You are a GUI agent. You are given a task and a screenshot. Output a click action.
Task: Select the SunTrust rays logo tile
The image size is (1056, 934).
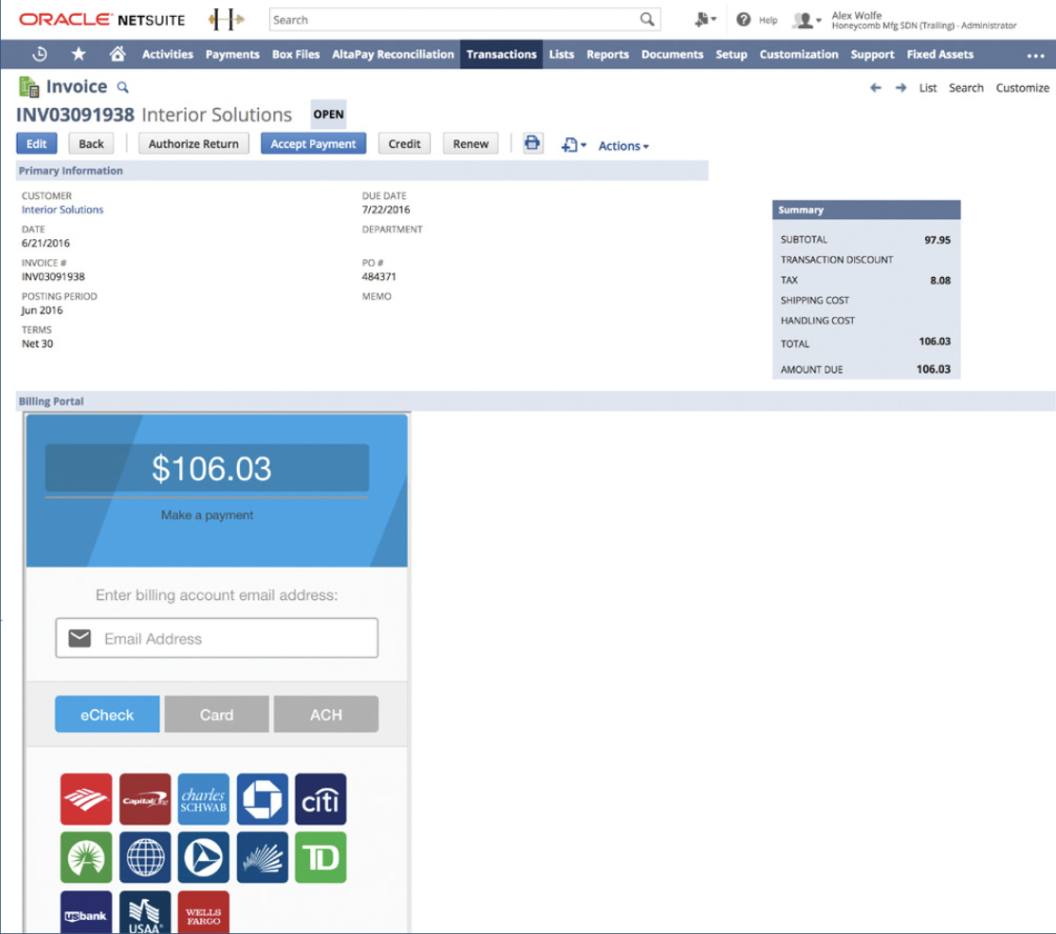click(262, 857)
